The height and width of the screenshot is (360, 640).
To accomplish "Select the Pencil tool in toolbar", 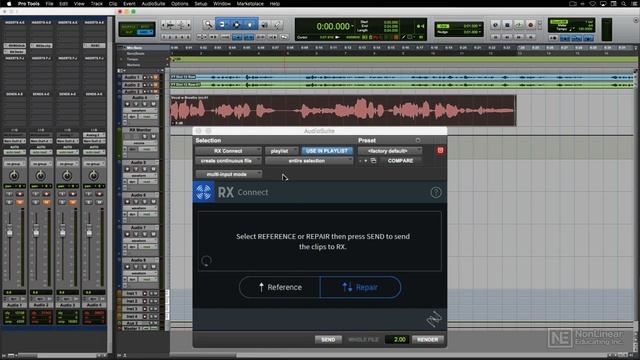I will coord(278,24).
